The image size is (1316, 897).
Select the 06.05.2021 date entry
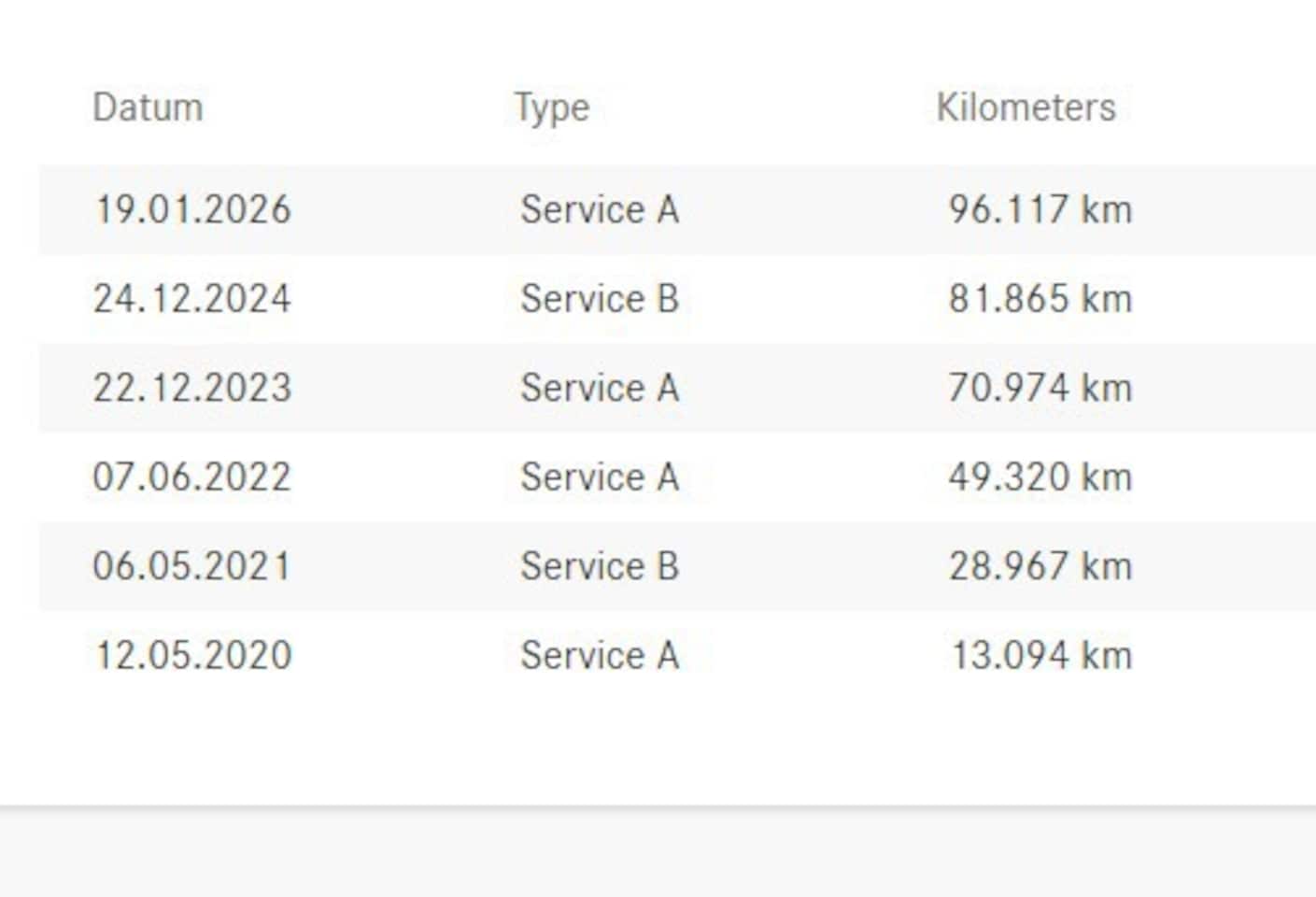click(192, 566)
